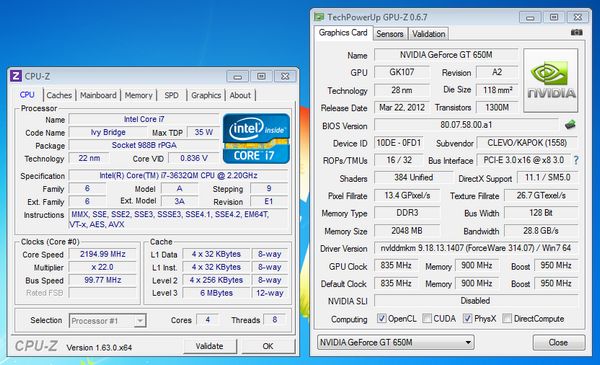Click the CPU-Z app icon in title bar
Screen dimensions: 600x365
coord(15,76)
